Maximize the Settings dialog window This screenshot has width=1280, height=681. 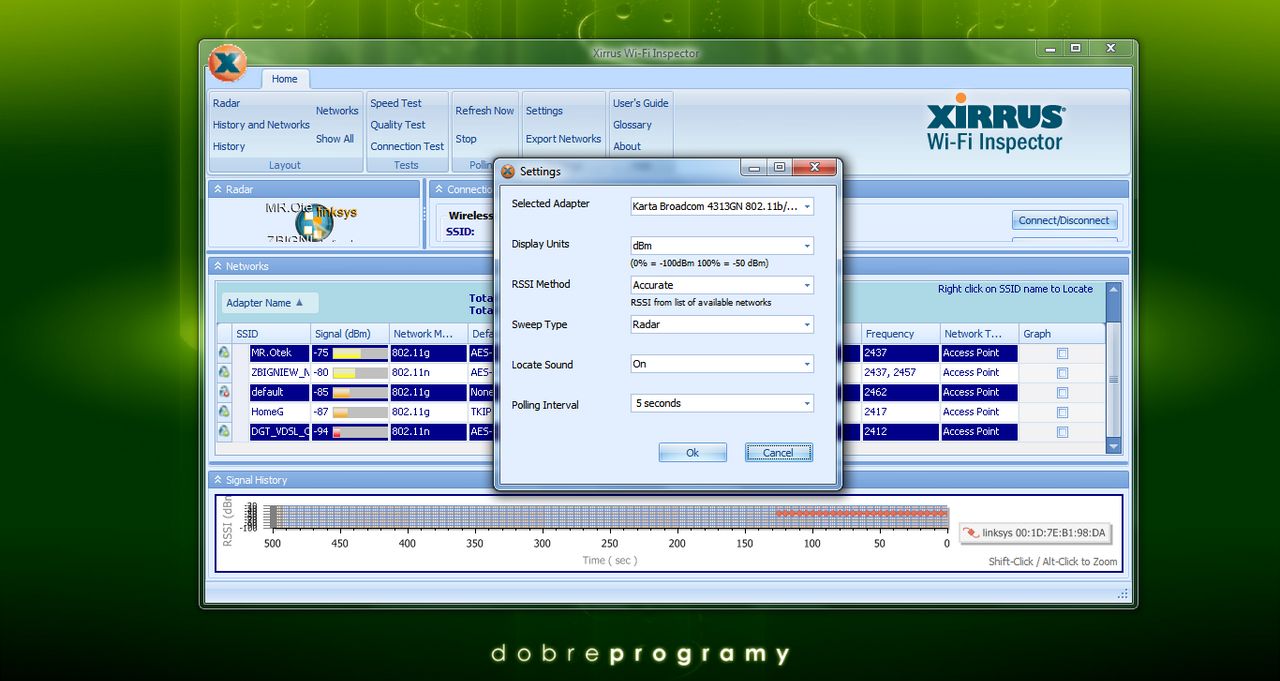point(780,167)
